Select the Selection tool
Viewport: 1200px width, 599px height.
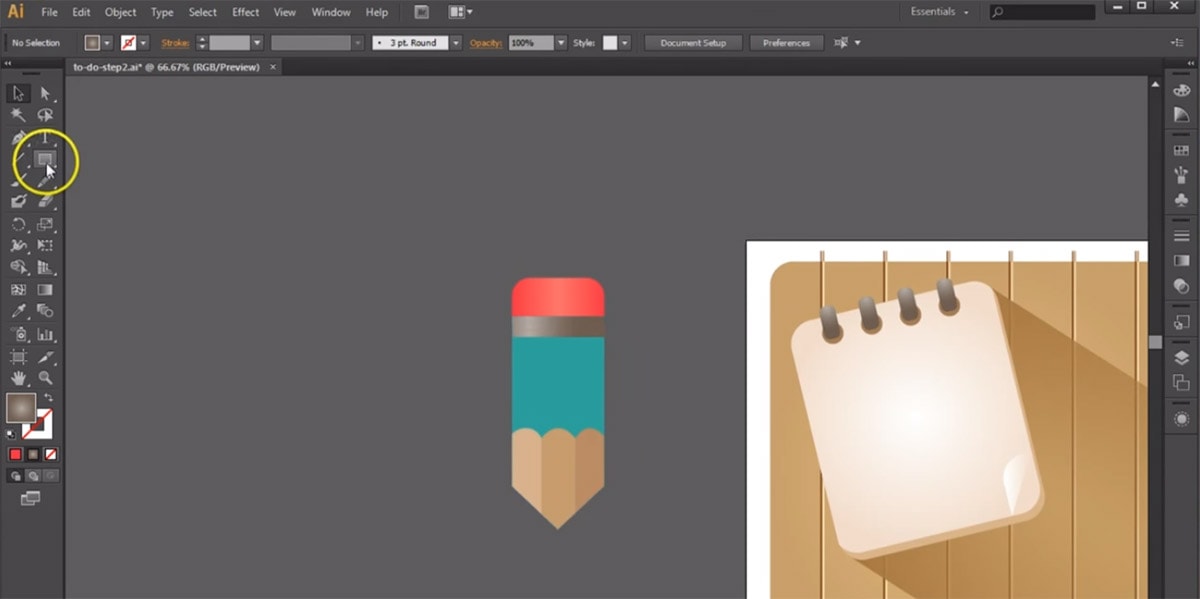click(x=17, y=93)
